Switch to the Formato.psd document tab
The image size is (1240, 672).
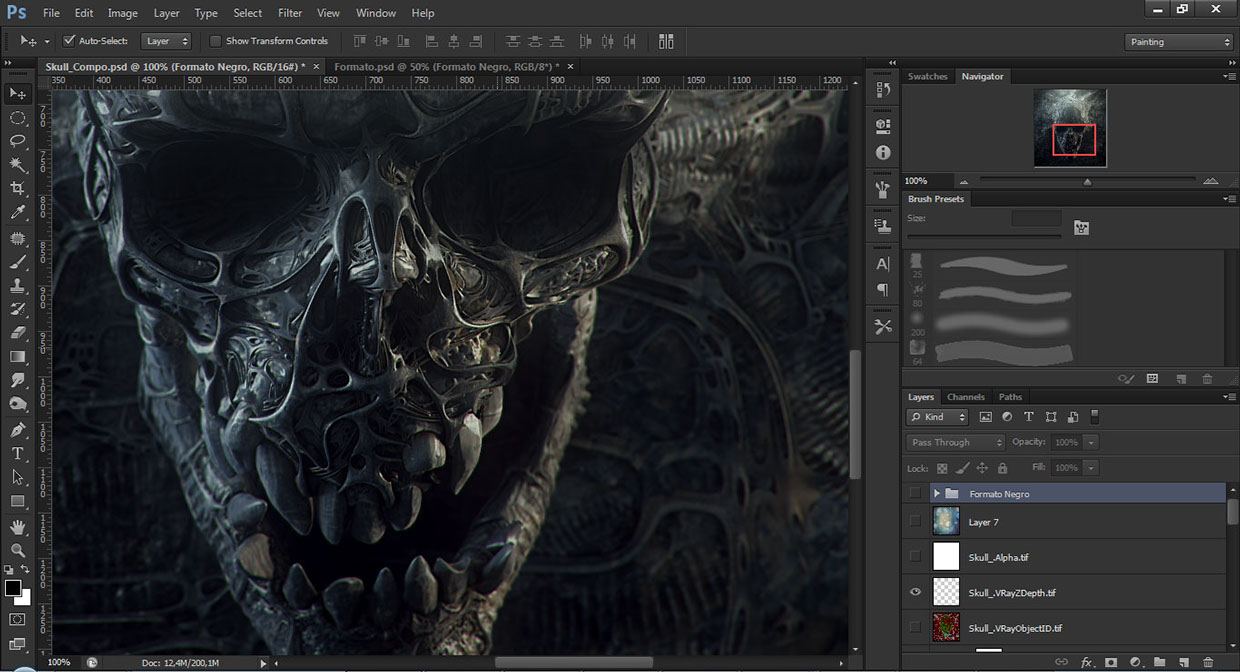(446, 66)
